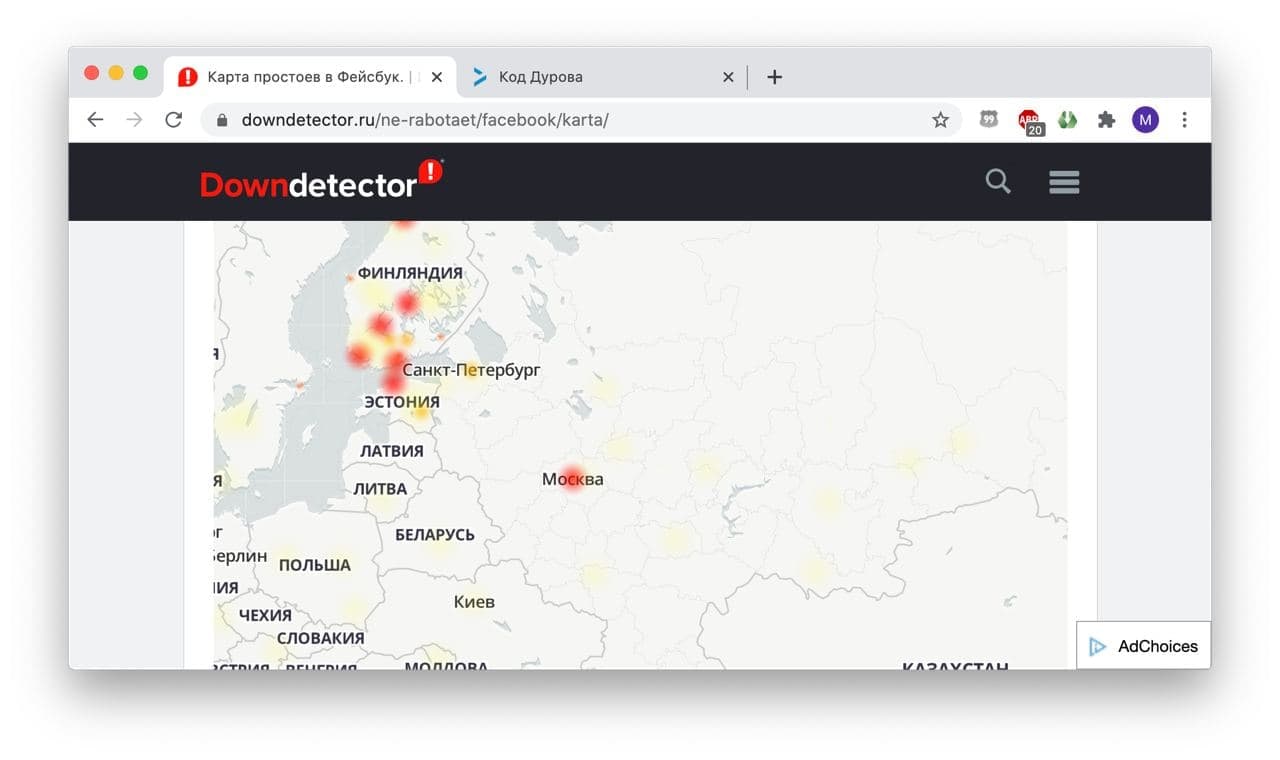
Task: Open Chrome's three-dot menu
Action: 1184,120
